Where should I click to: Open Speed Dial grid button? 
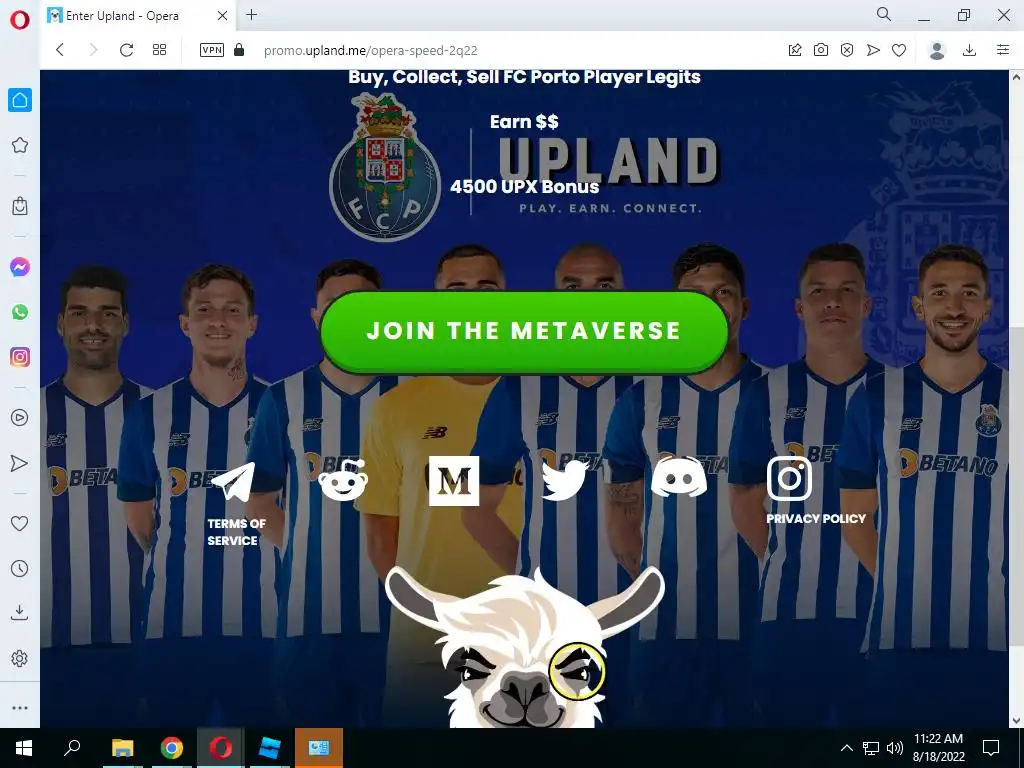tap(159, 50)
